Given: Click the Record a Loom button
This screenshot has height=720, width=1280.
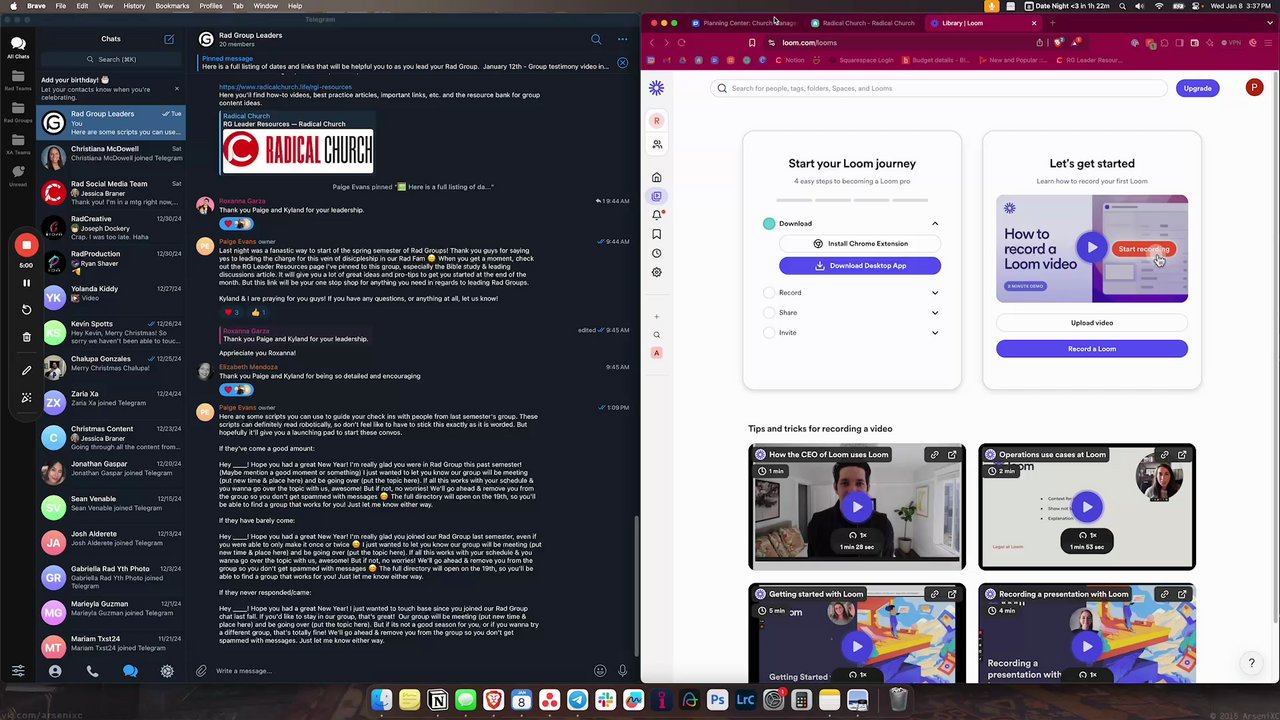Looking at the screenshot, I should 1092,349.
